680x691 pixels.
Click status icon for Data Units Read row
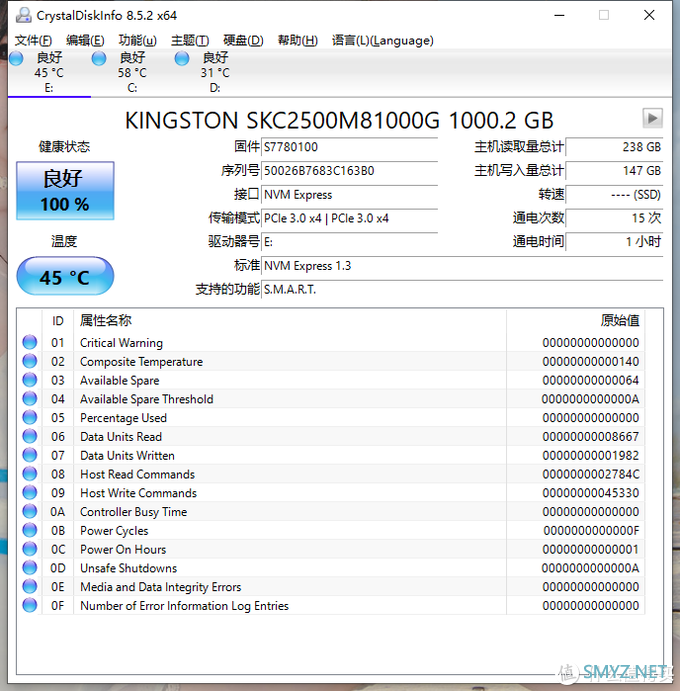pyautogui.click(x=30, y=436)
